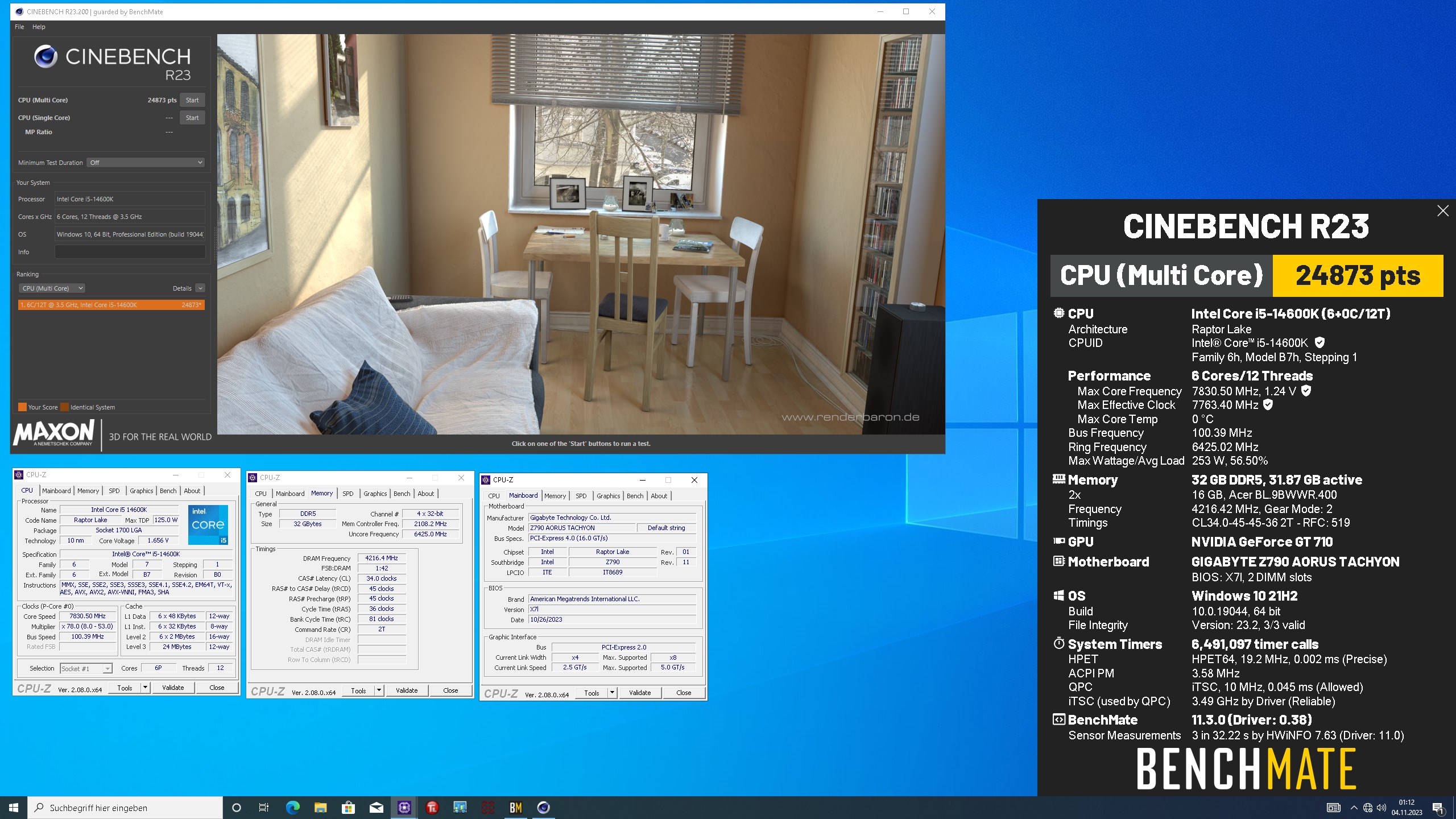
Task: Click the Z790 AORUS TACHYON model field
Action: point(581,528)
